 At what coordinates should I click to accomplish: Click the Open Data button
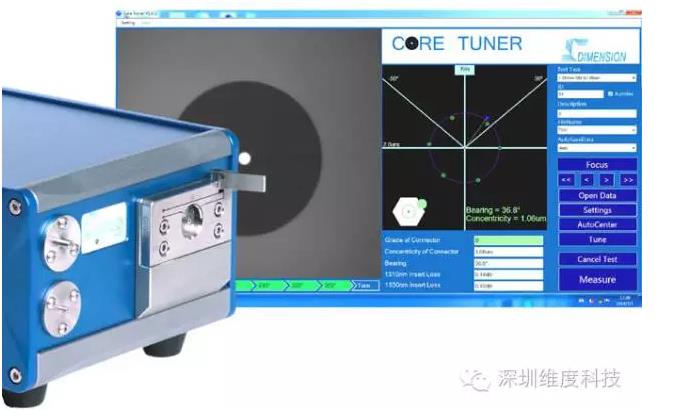coord(596,196)
